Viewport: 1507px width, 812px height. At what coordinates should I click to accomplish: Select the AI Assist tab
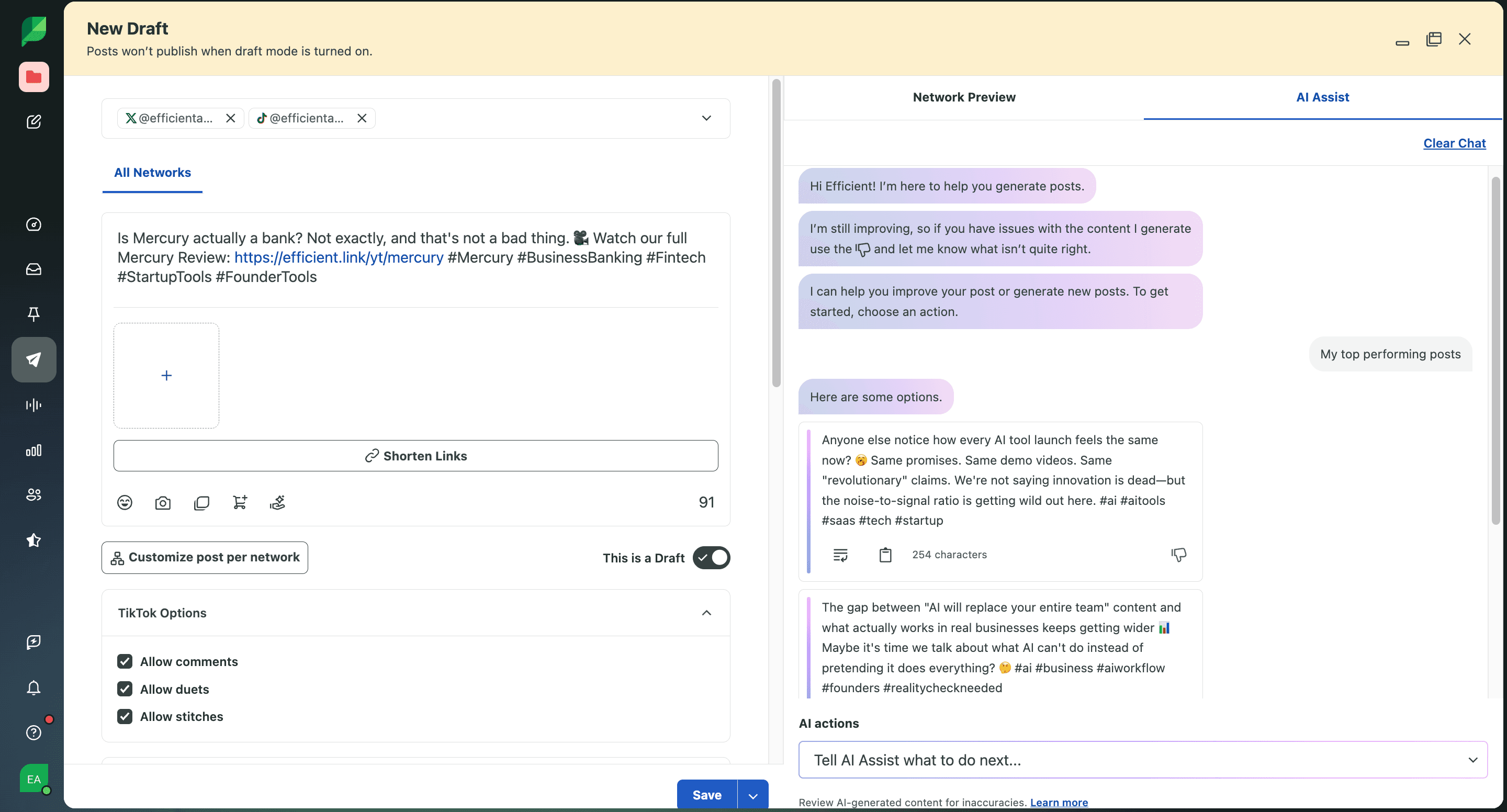click(x=1323, y=98)
